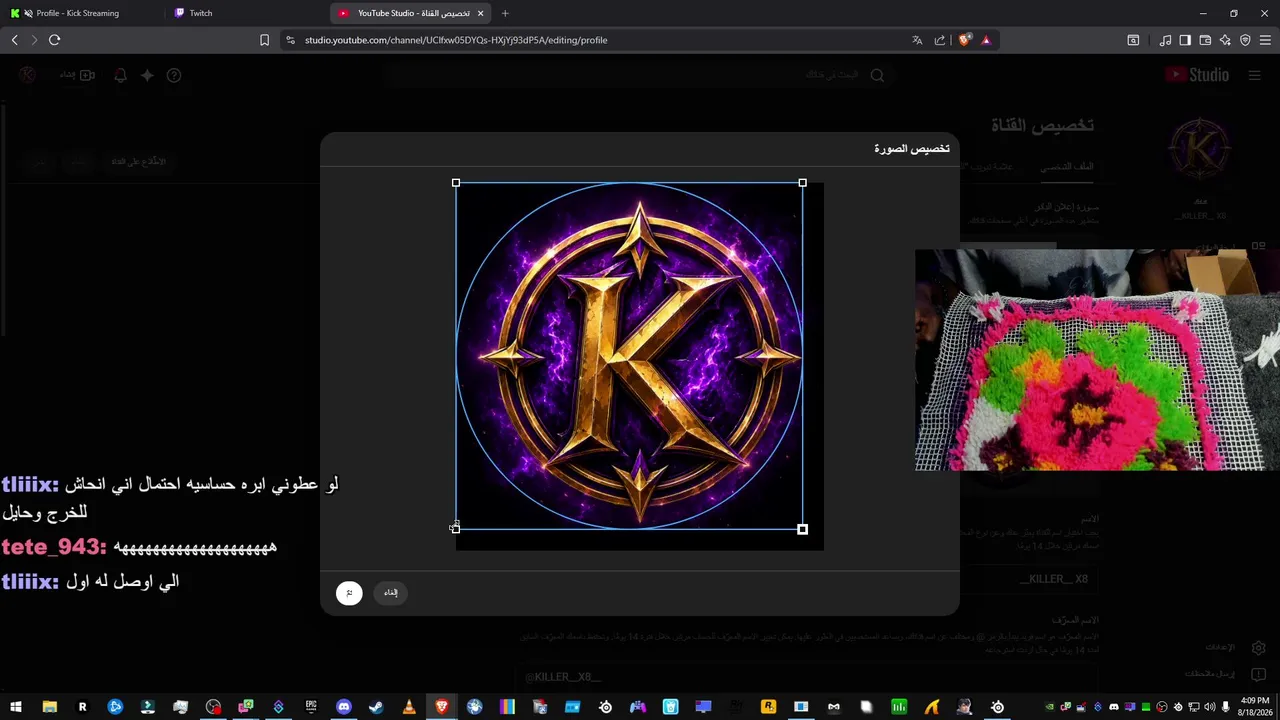Click the bottom-right crop handle
The width and height of the screenshot is (1280, 720).
point(802,529)
